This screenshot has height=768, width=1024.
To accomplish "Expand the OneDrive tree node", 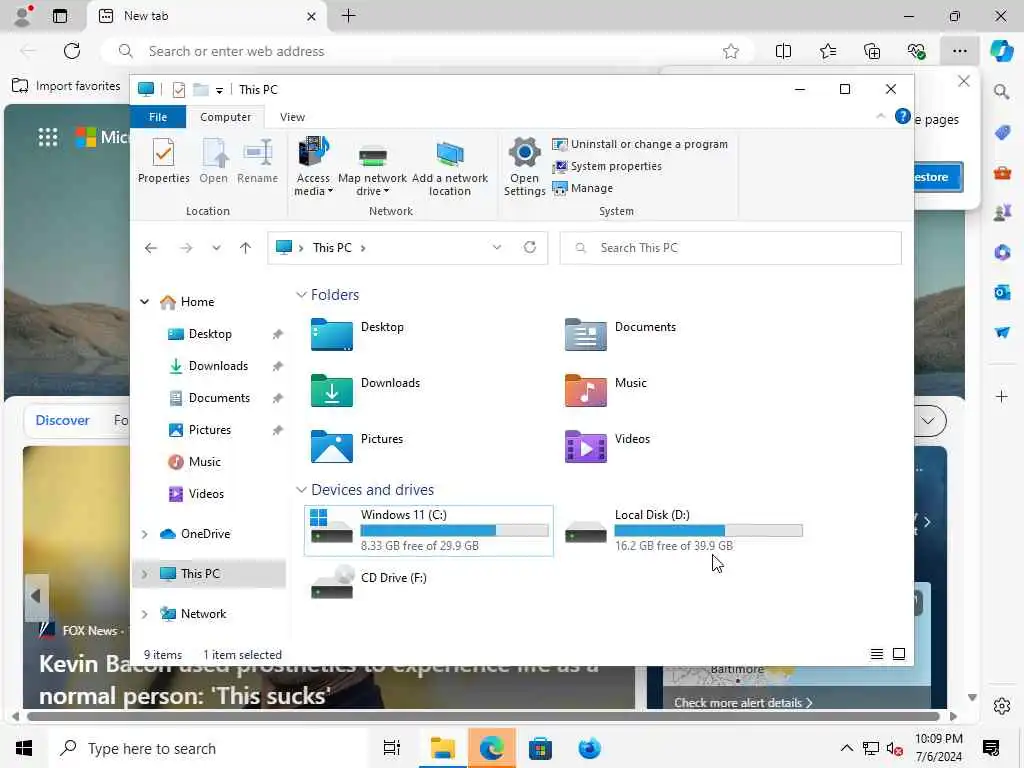I will [x=144, y=534].
